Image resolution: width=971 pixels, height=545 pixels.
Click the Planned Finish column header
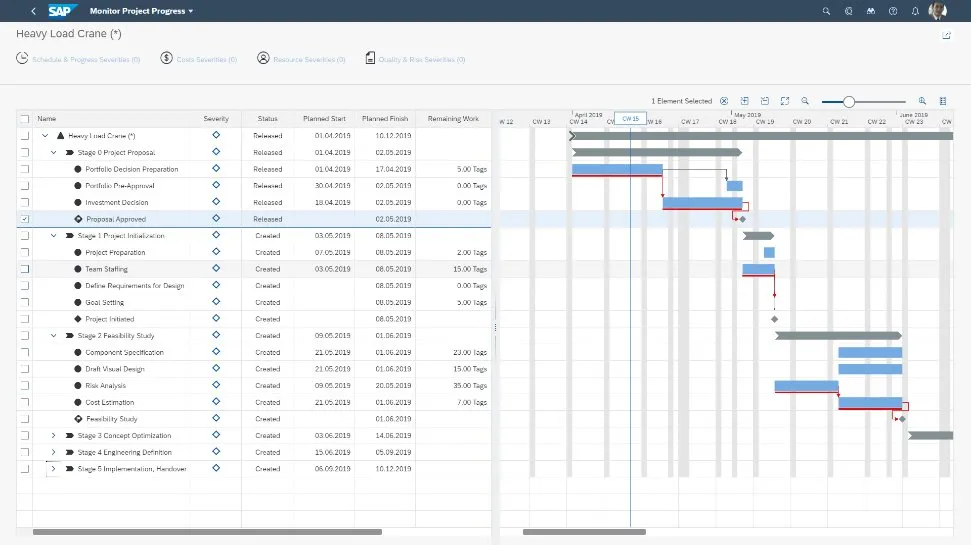click(x=385, y=118)
